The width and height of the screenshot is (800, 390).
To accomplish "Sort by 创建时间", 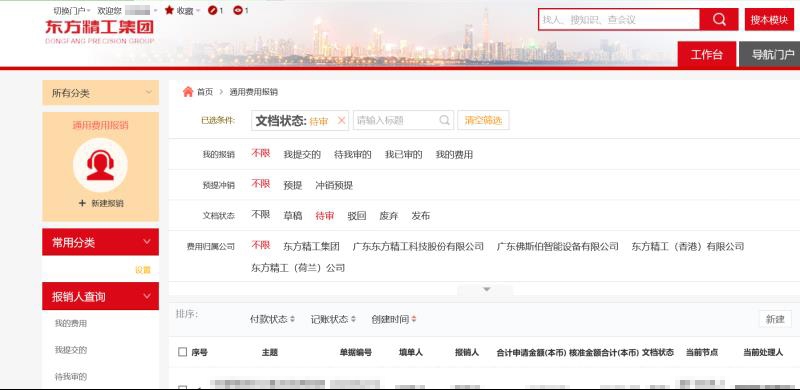I will point(393,319).
